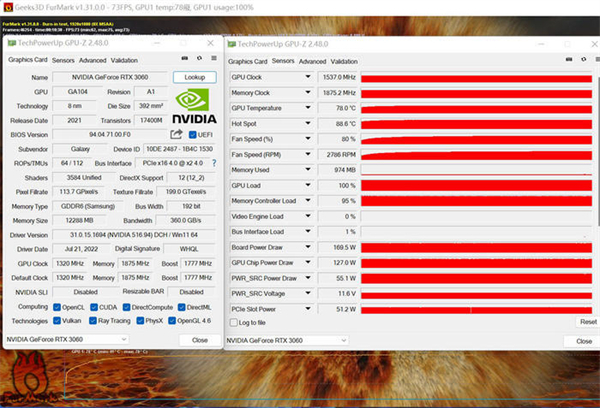This screenshot has width=600, height=408.
Task: Toggle the CUDA checkbox
Action: 94,307
